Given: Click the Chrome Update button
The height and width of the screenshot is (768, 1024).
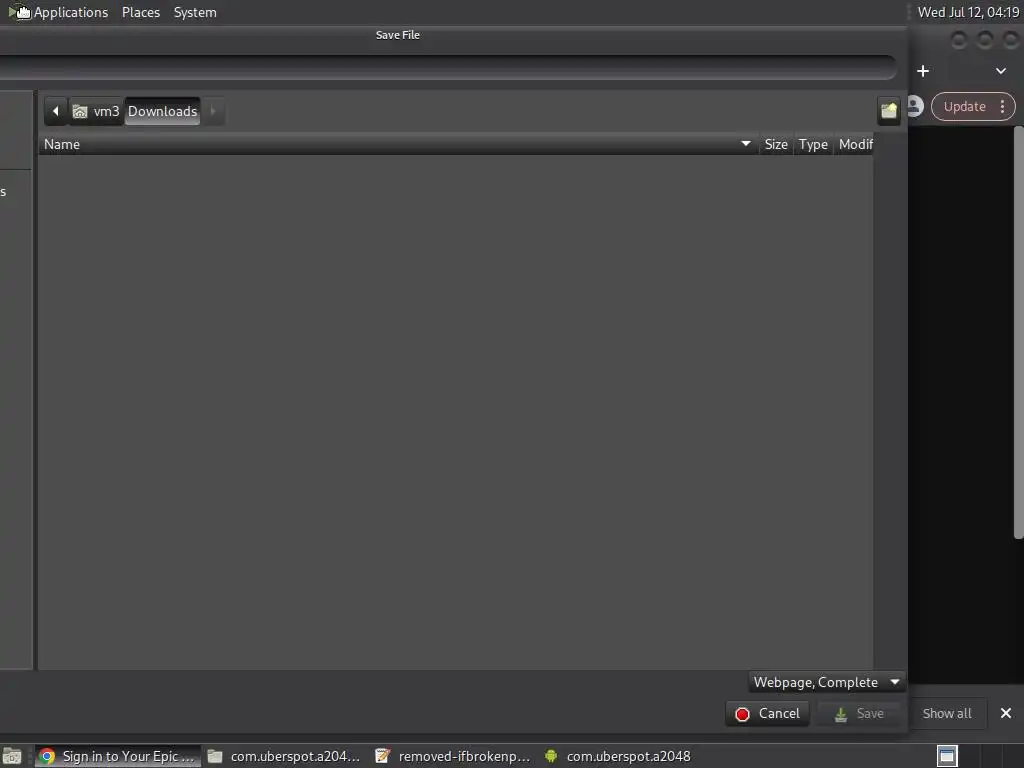Looking at the screenshot, I should pyautogui.click(x=965, y=106).
